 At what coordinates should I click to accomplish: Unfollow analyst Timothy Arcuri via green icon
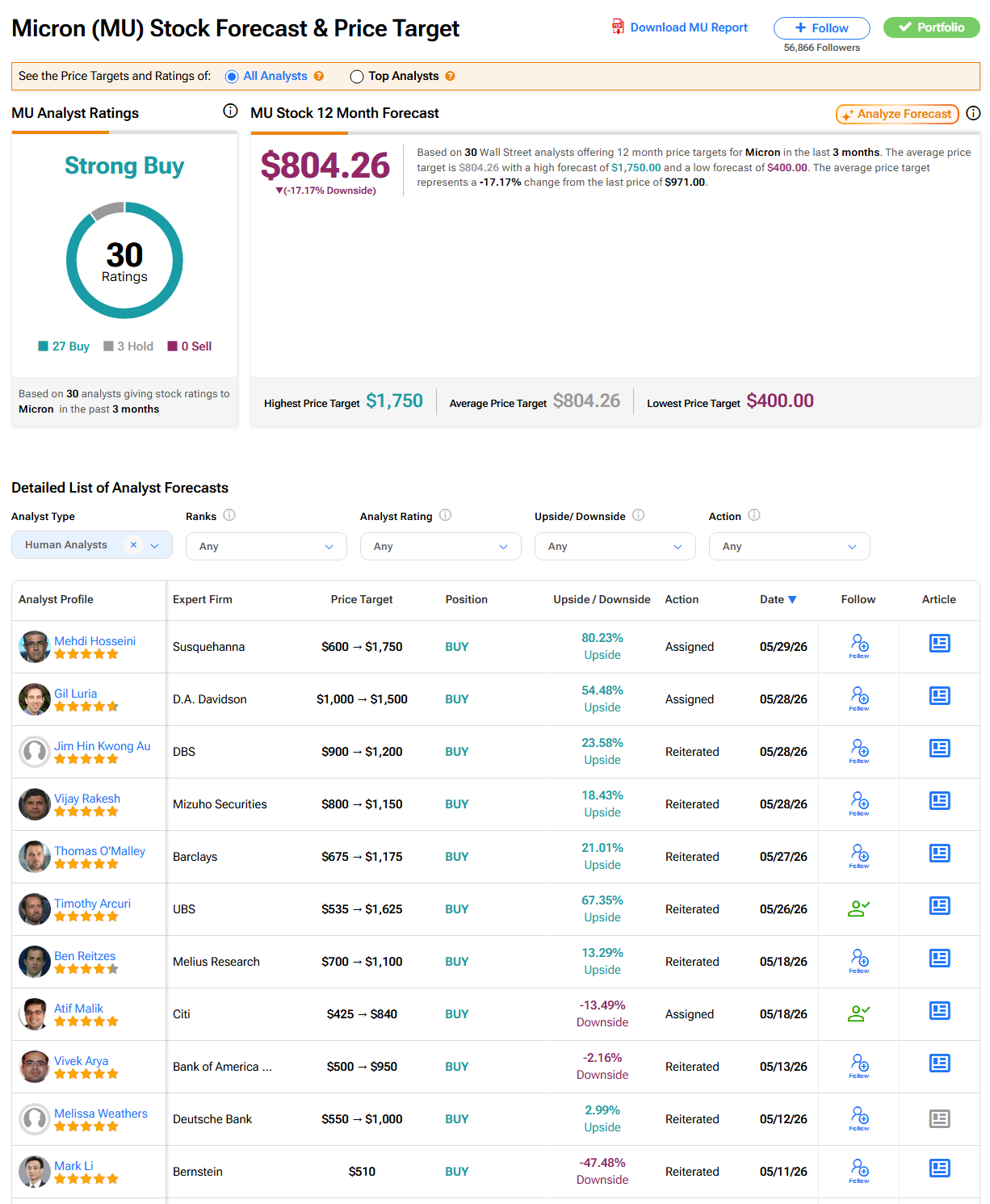[x=858, y=908]
